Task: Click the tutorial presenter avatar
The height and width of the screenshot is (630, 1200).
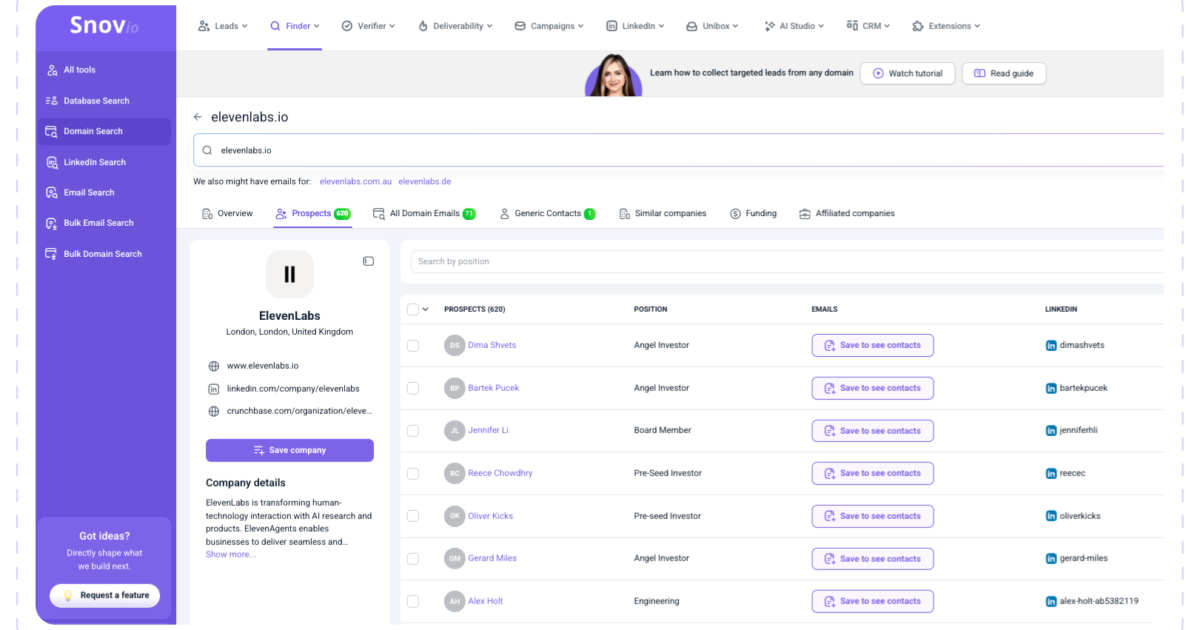Action: [613, 75]
